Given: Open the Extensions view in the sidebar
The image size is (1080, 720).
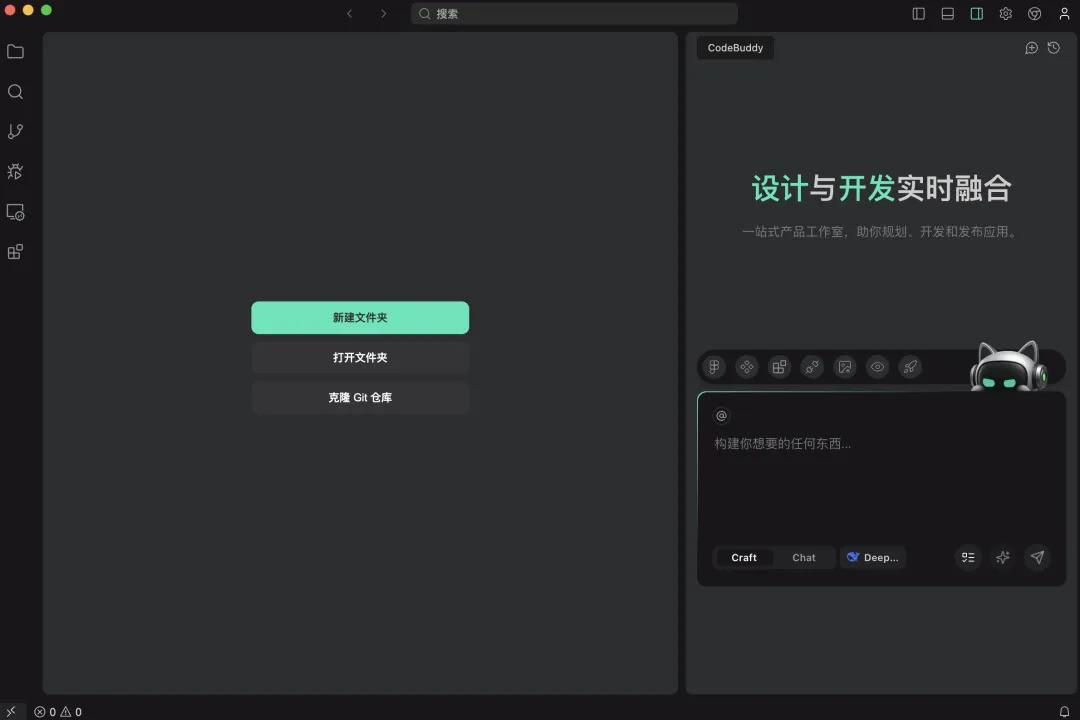Looking at the screenshot, I should click(15, 251).
